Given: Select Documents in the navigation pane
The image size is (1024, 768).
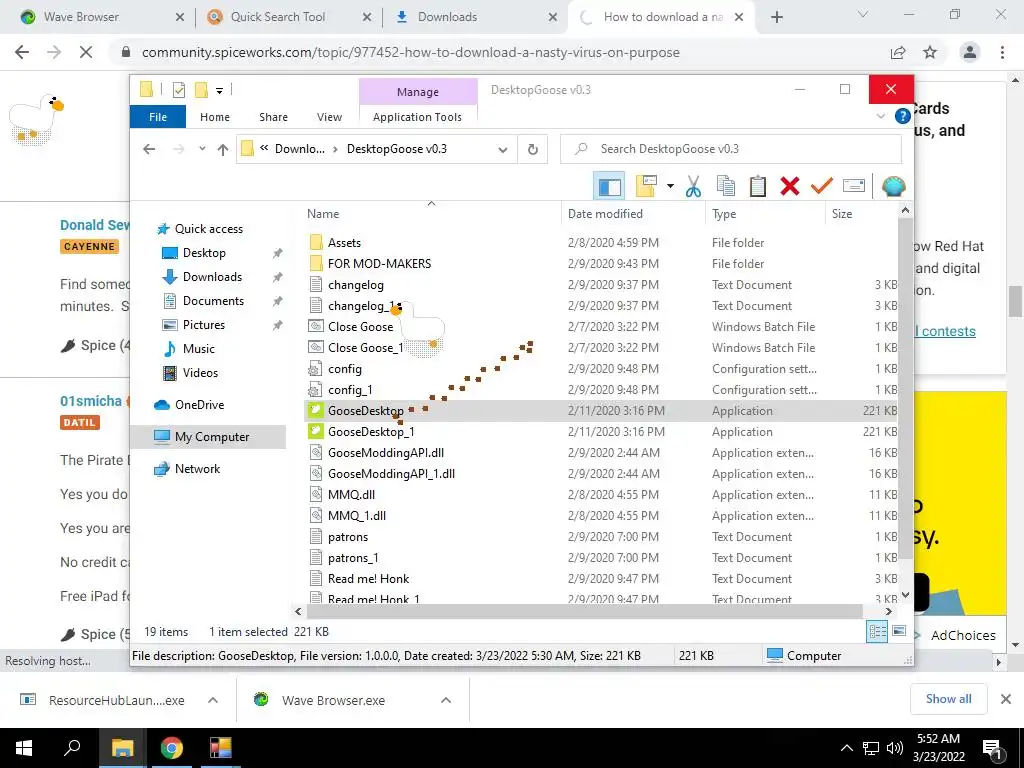Looking at the screenshot, I should (214, 301).
